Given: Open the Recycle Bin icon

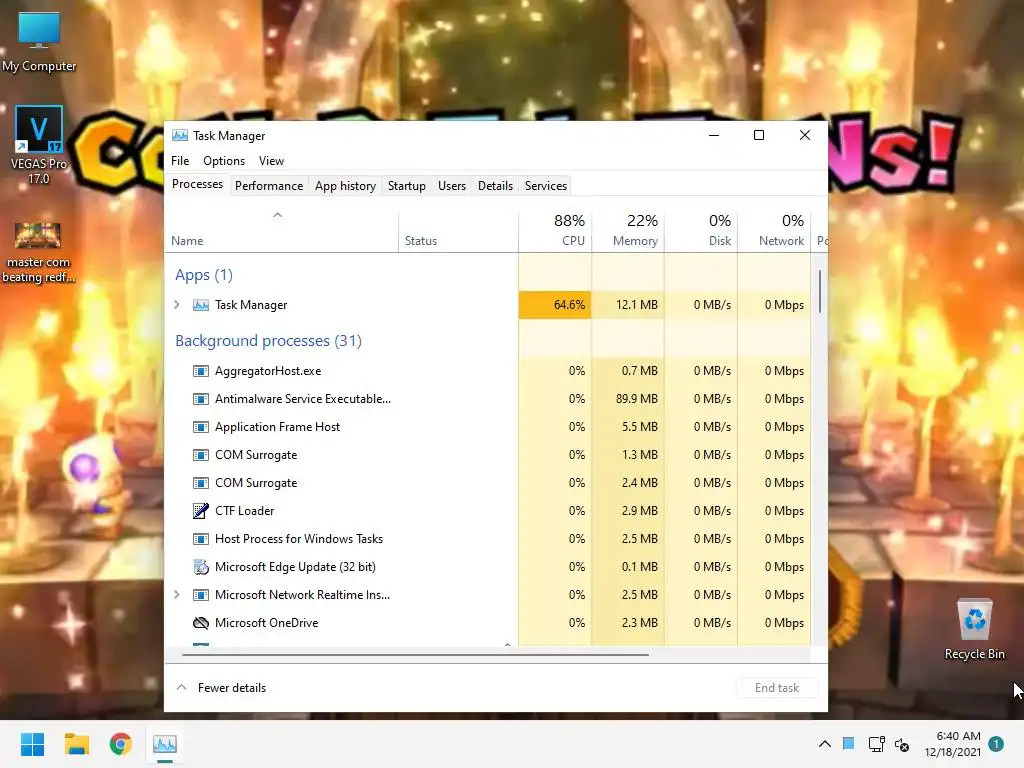Looking at the screenshot, I should tap(974, 630).
